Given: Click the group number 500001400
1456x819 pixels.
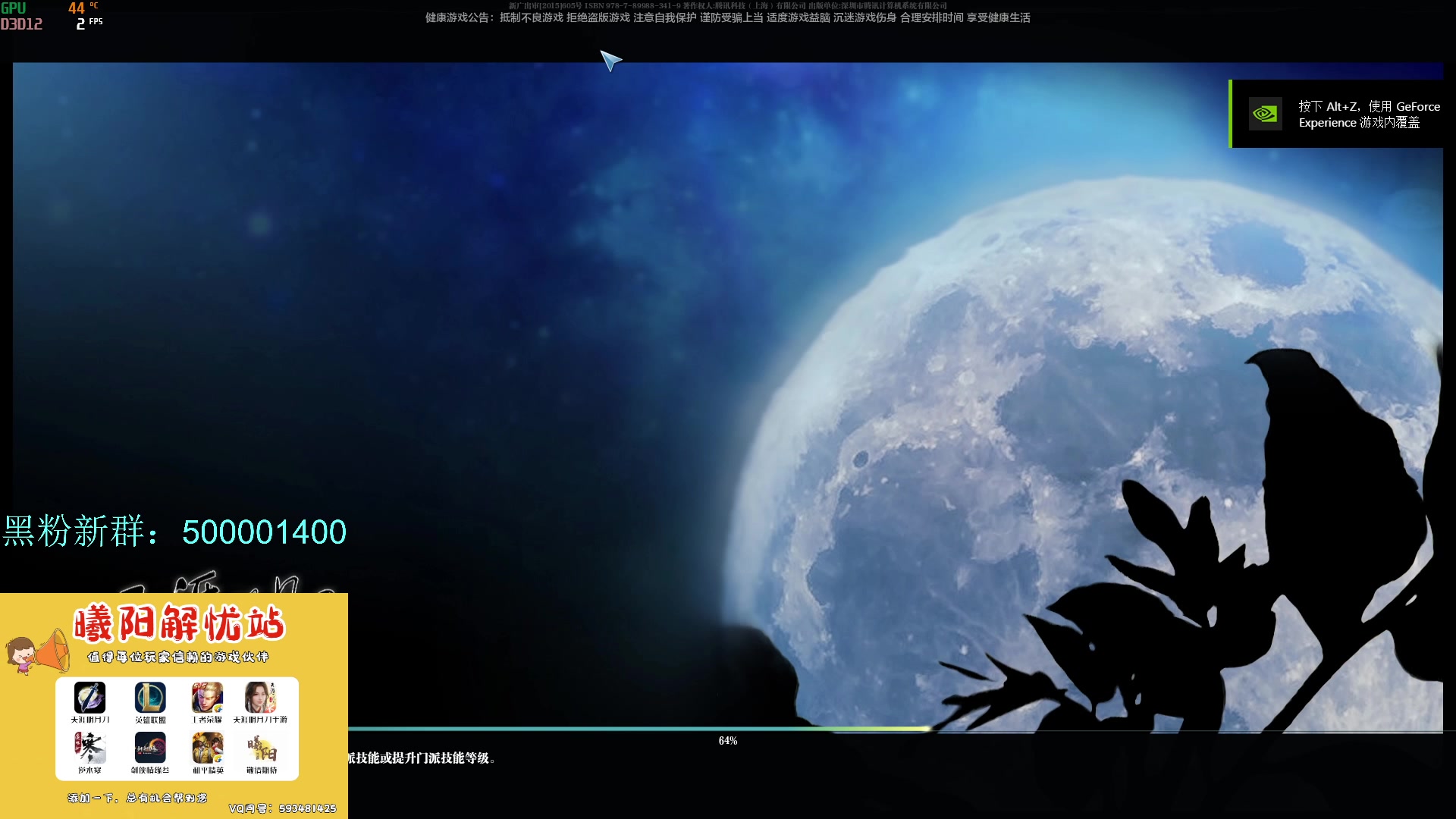Looking at the screenshot, I should (x=264, y=532).
